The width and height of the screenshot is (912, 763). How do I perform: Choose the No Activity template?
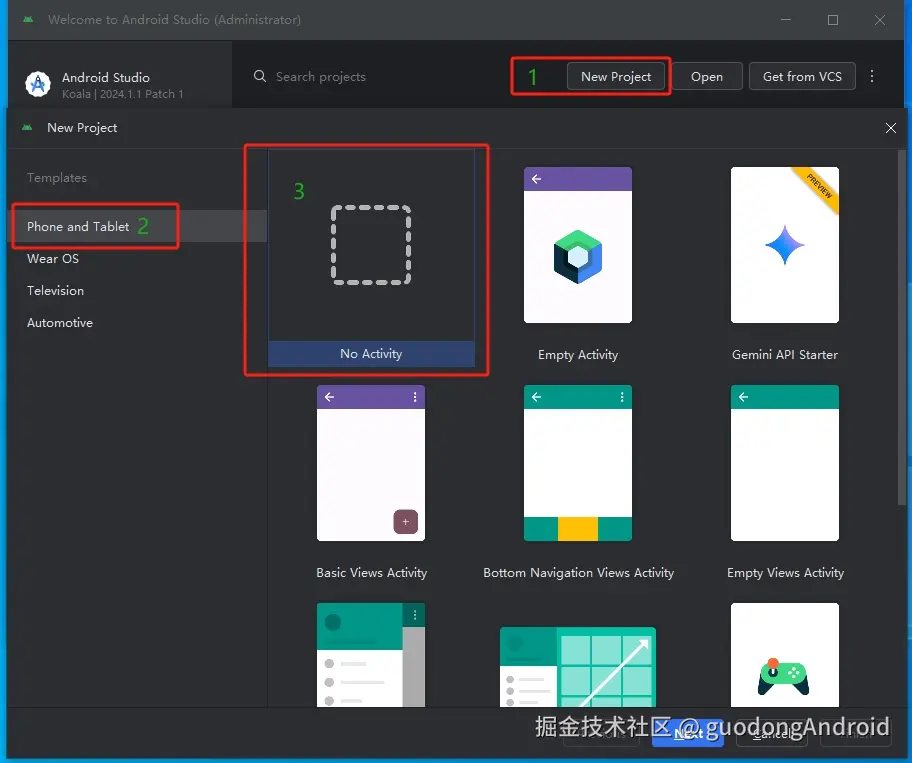(371, 258)
